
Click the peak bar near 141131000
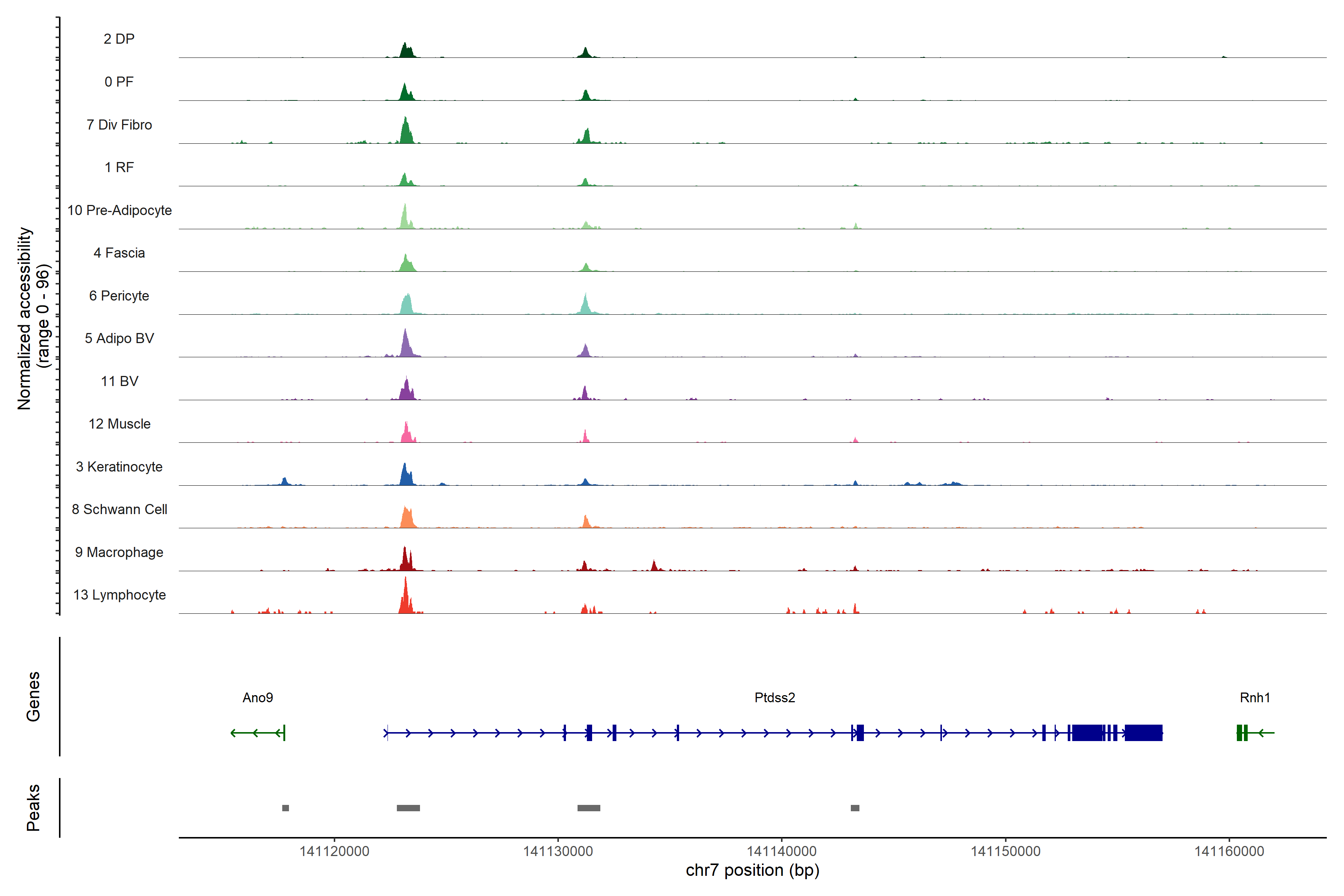click(589, 808)
